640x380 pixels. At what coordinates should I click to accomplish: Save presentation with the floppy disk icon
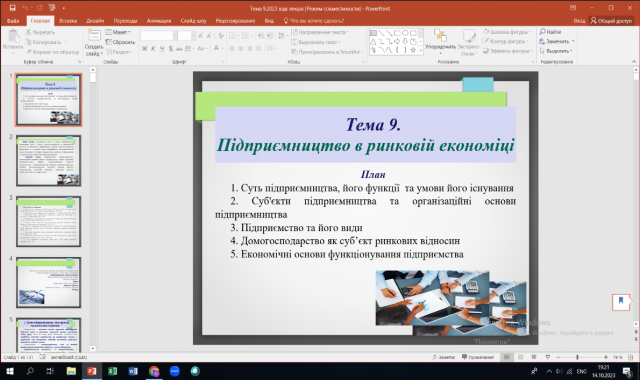pos(13,8)
